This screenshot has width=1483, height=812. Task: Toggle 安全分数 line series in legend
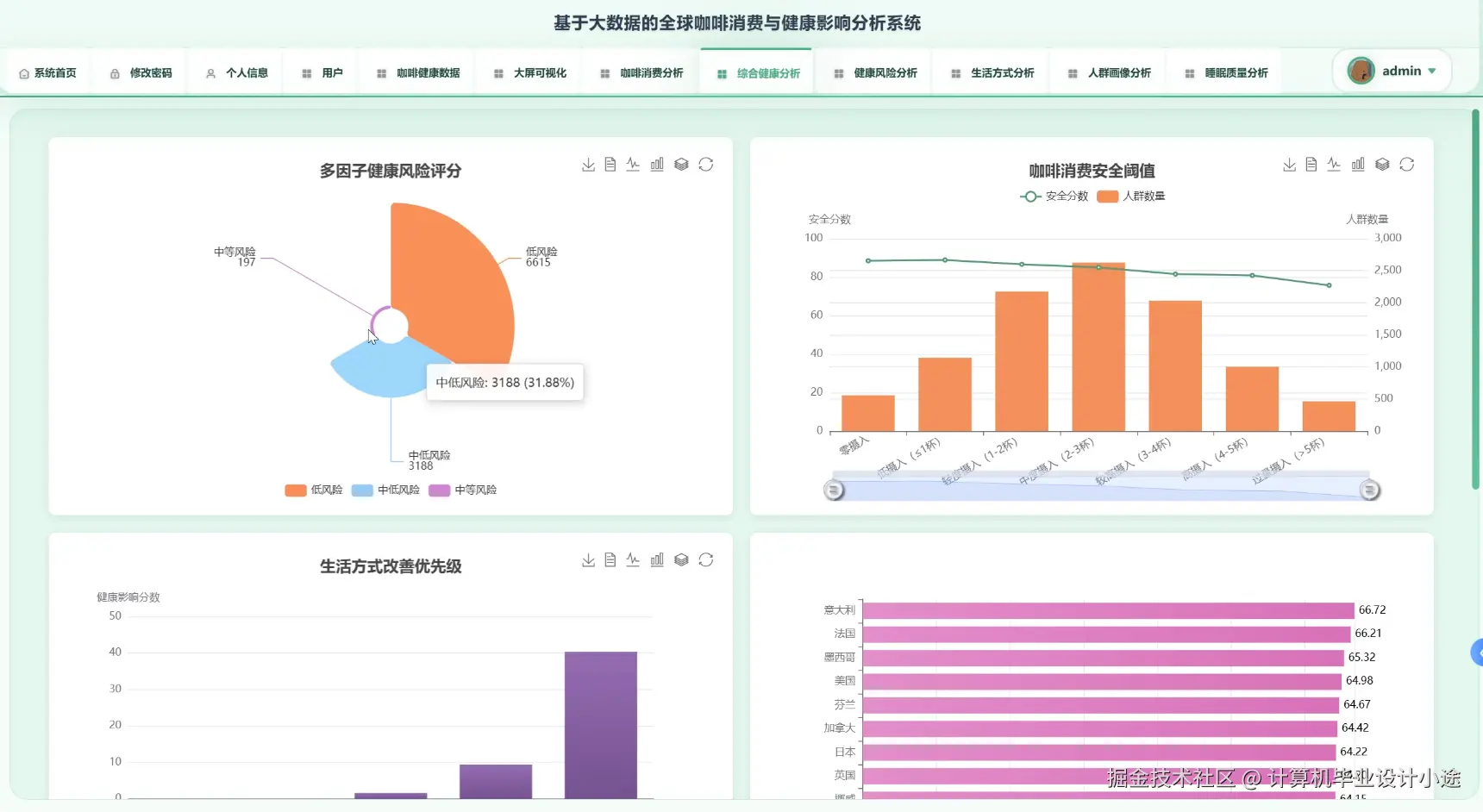(1054, 197)
